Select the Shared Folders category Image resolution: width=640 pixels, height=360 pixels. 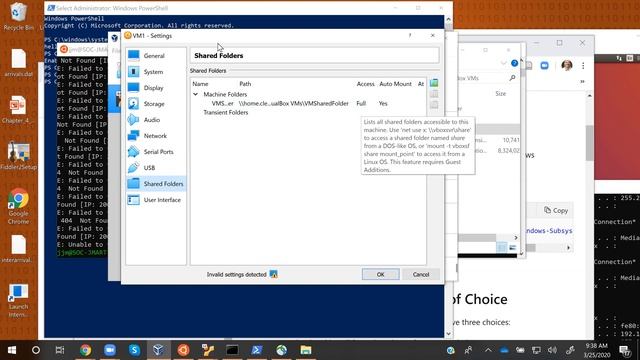(156, 184)
